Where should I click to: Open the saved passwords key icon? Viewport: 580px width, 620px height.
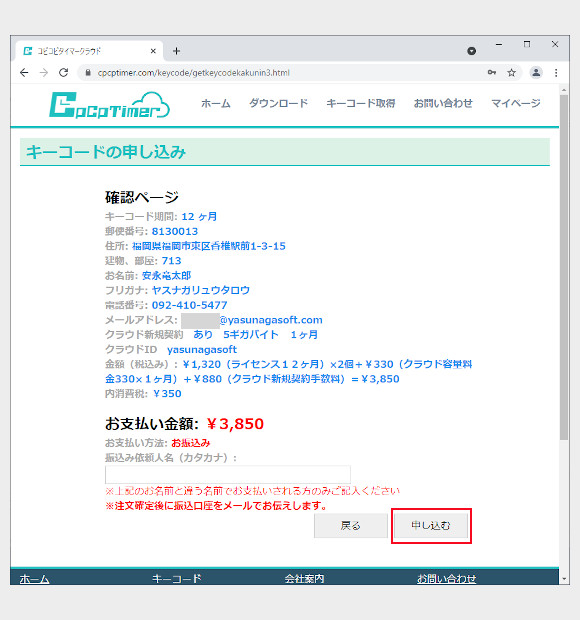(492, 72)
